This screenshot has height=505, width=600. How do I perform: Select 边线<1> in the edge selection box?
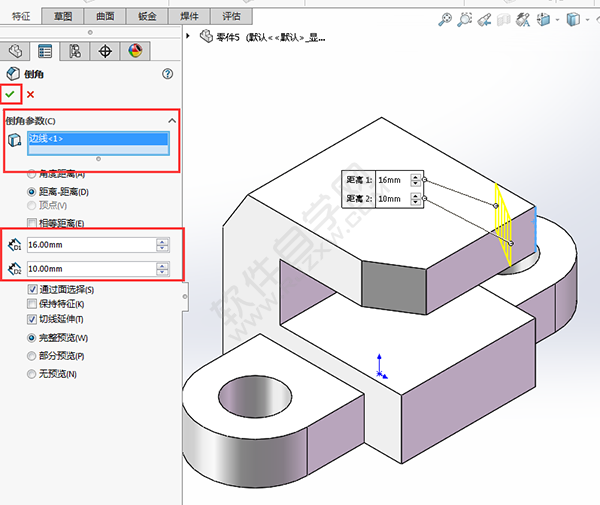98,138
